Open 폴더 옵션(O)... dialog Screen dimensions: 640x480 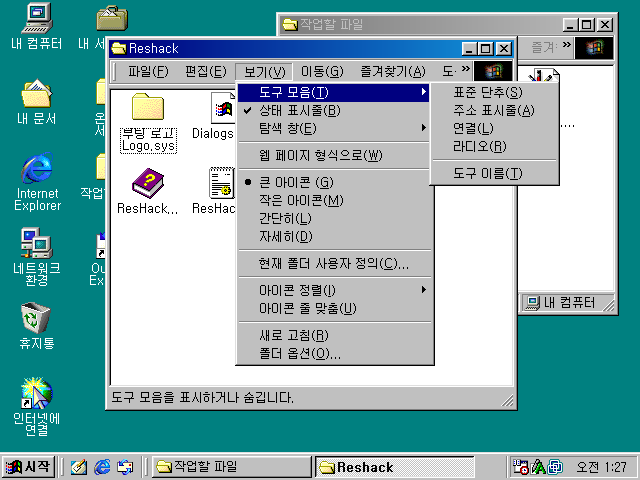[333, 353]
